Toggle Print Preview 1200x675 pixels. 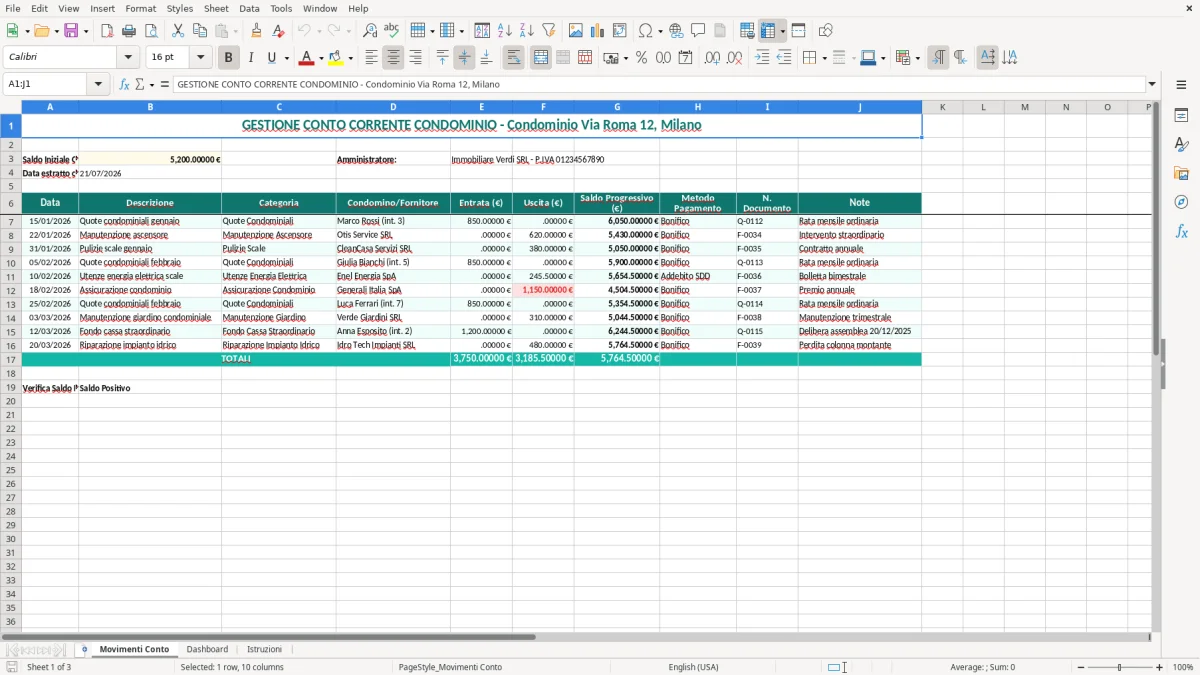pos(151,31)
